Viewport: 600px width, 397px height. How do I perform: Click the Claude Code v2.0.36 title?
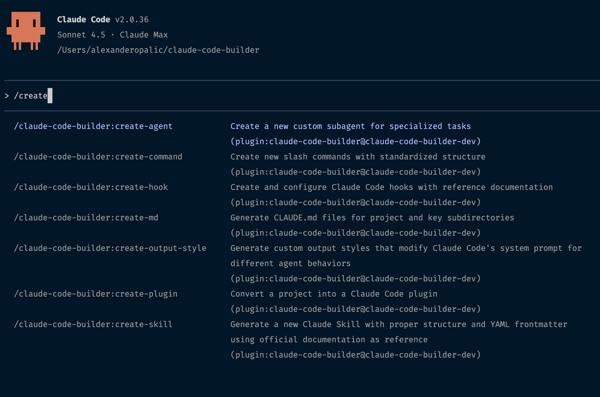coord(103,19)
